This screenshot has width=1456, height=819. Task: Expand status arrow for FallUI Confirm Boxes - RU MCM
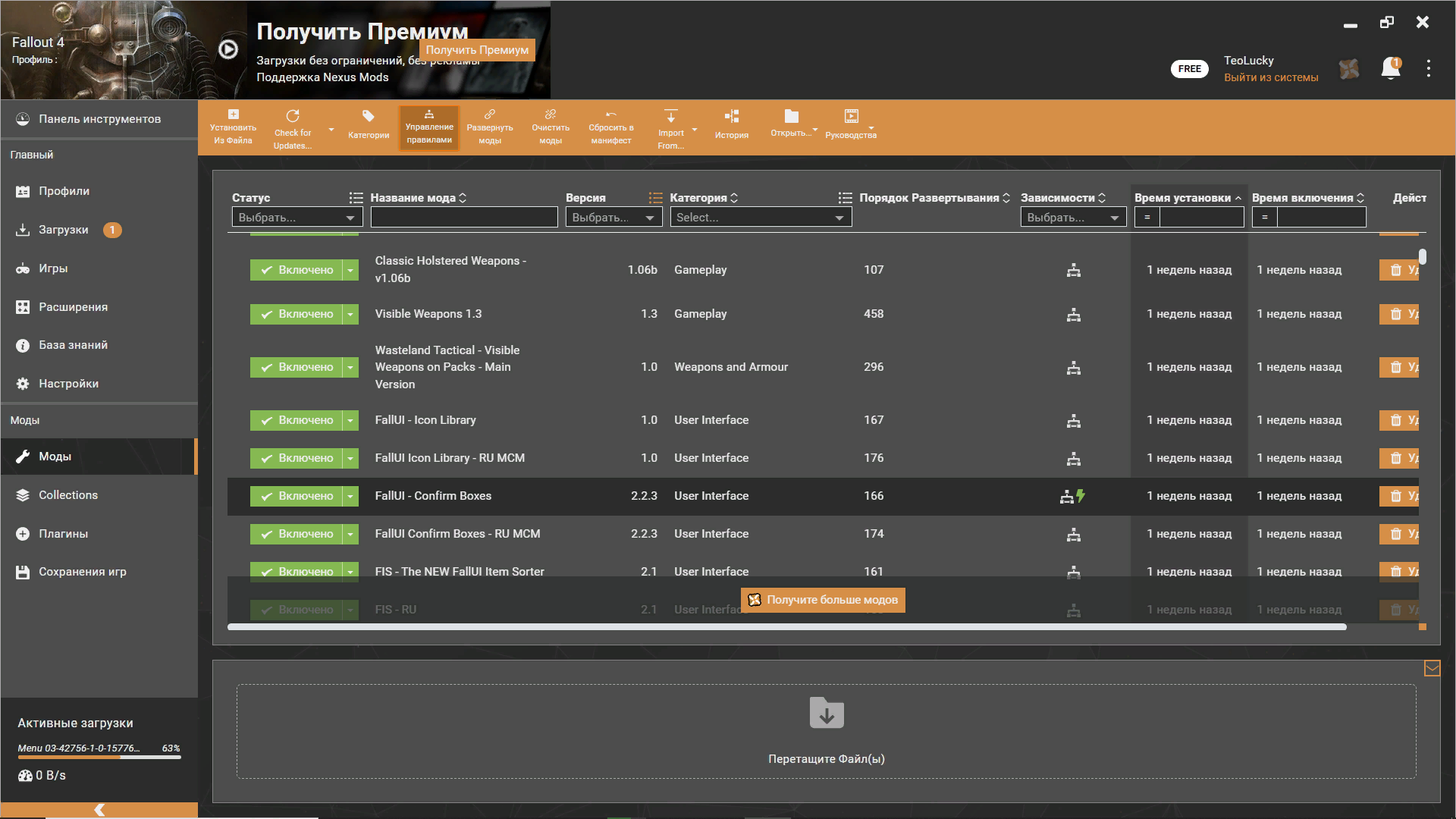point(350,534)
